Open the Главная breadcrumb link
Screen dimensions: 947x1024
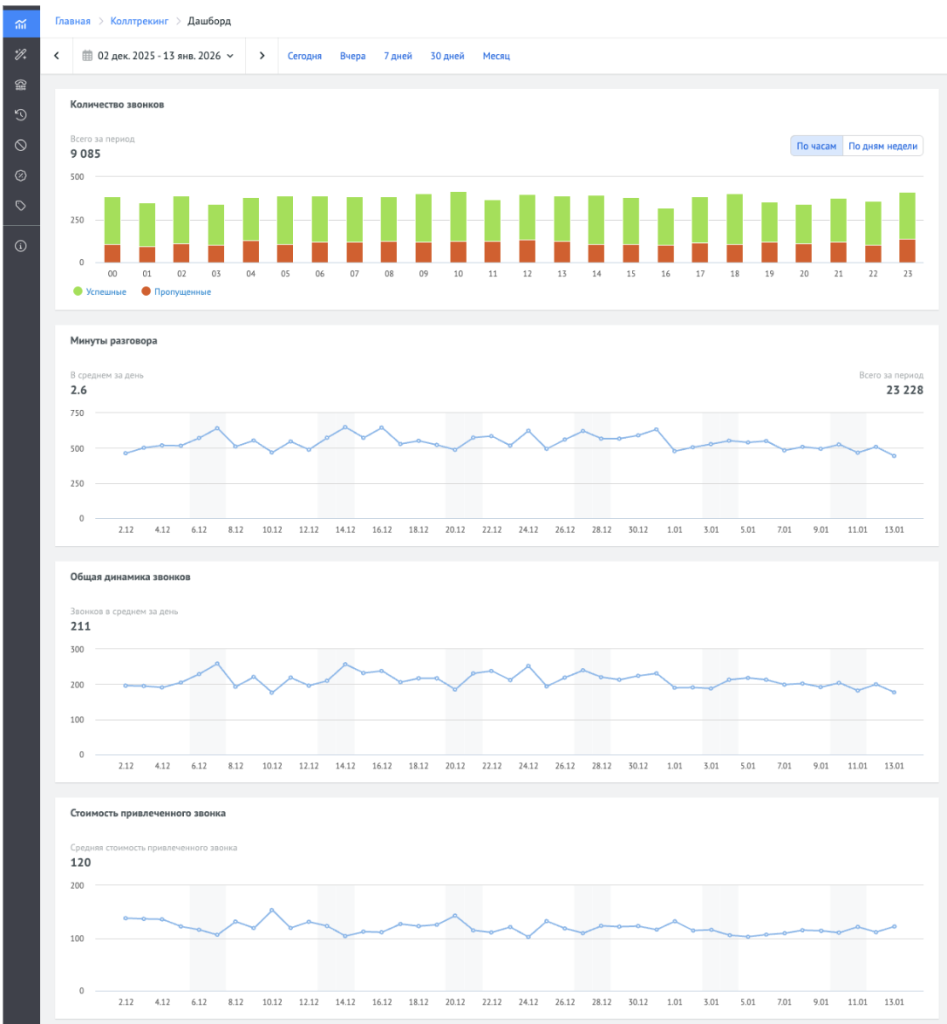72,21
